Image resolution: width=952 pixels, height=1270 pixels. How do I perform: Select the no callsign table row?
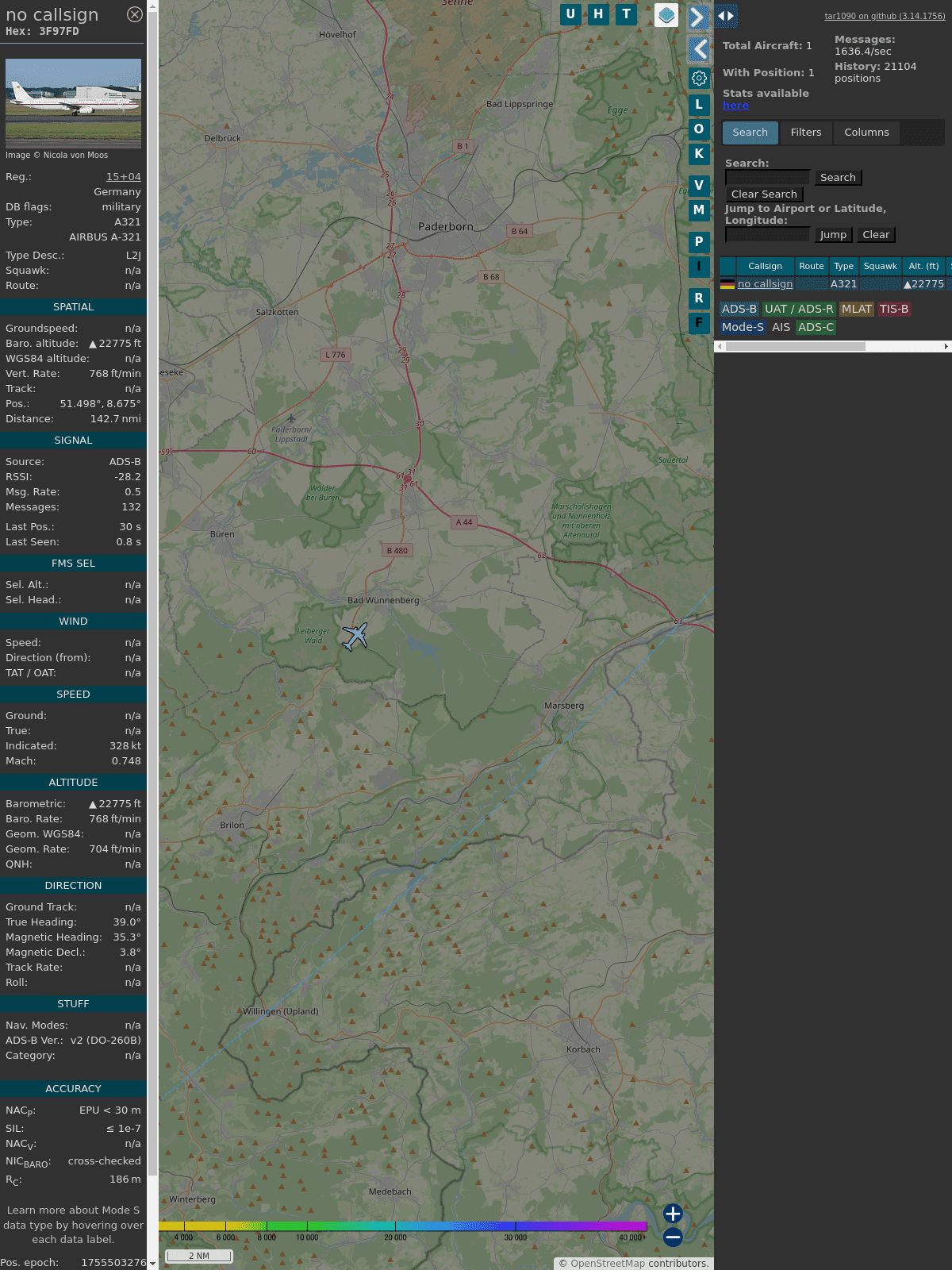835,284
